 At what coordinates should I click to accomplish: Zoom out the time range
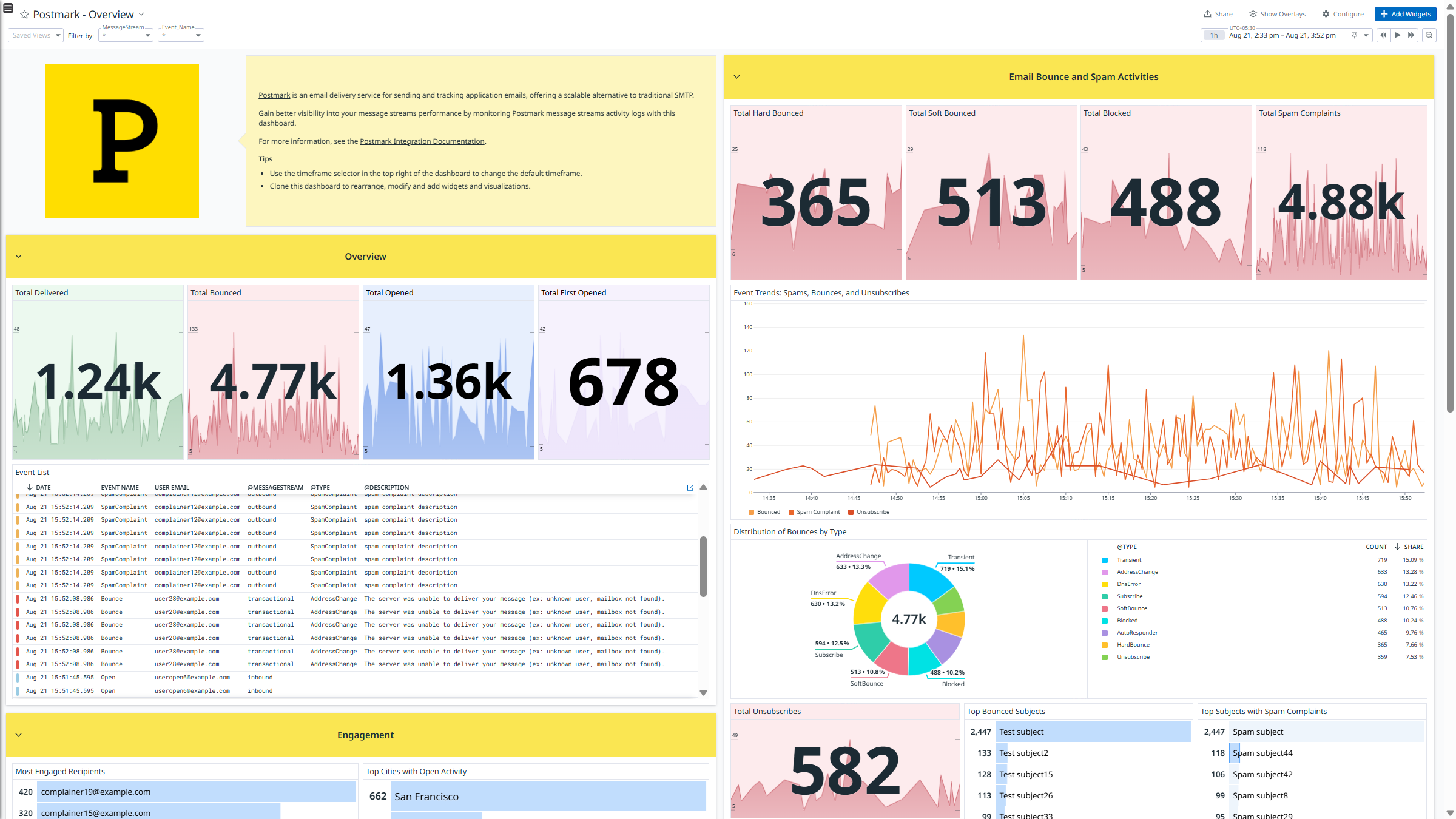click(x=1429, y=35)
